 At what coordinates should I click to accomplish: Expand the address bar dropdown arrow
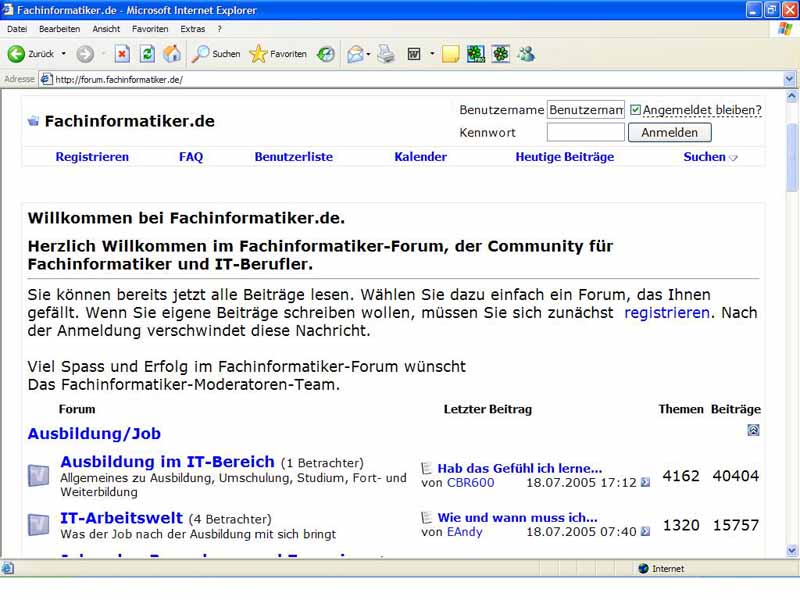point(789,79)
